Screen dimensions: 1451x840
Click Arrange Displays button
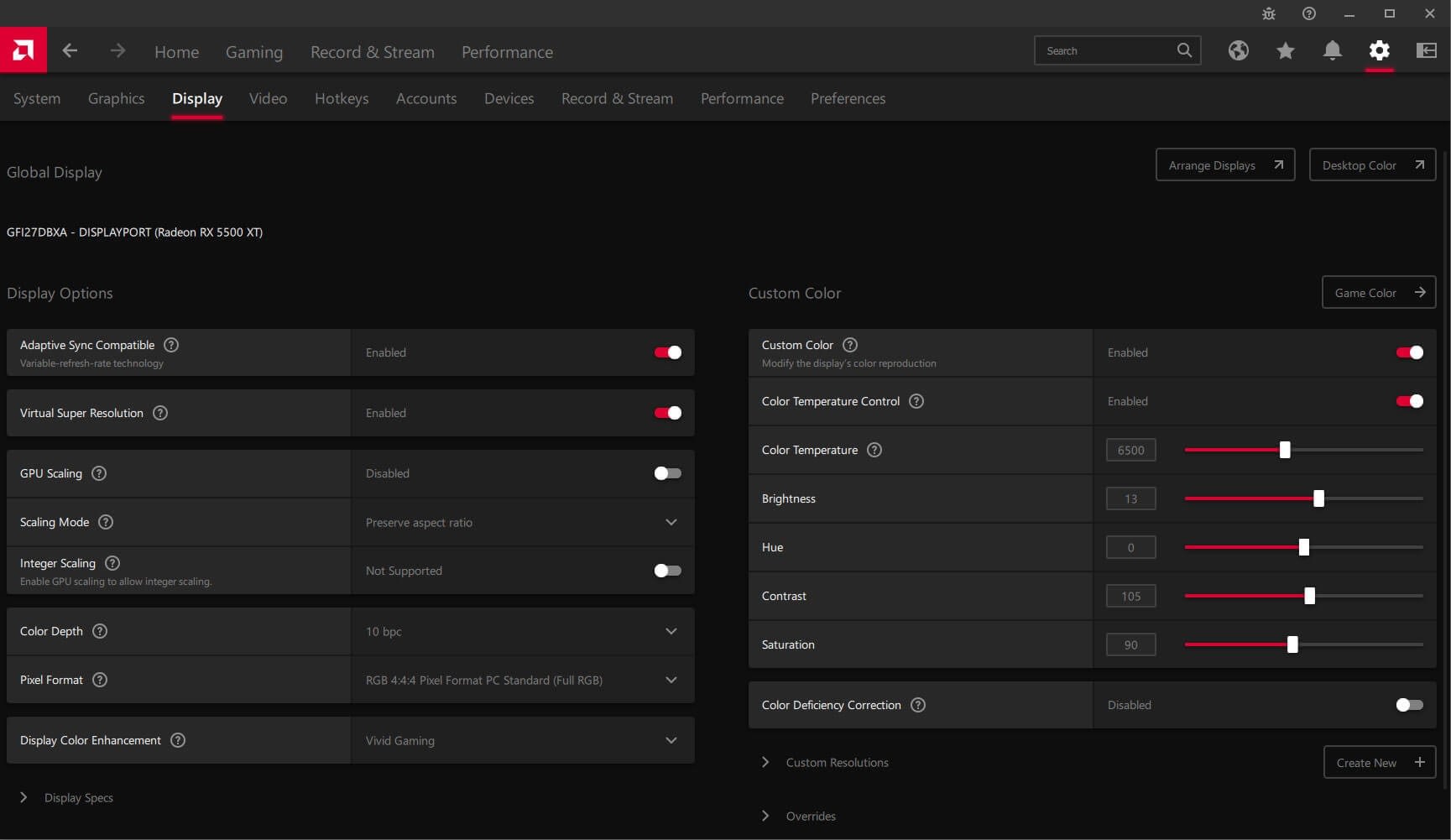click(1225, 164)
